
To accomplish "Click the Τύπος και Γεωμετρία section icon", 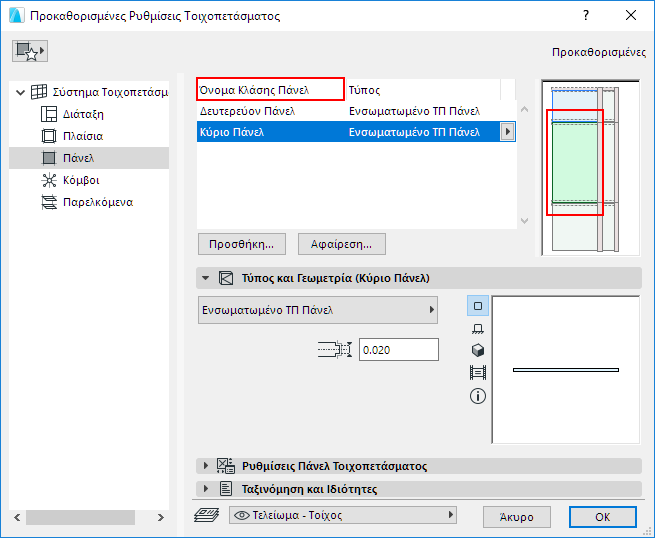I will 226,278.
